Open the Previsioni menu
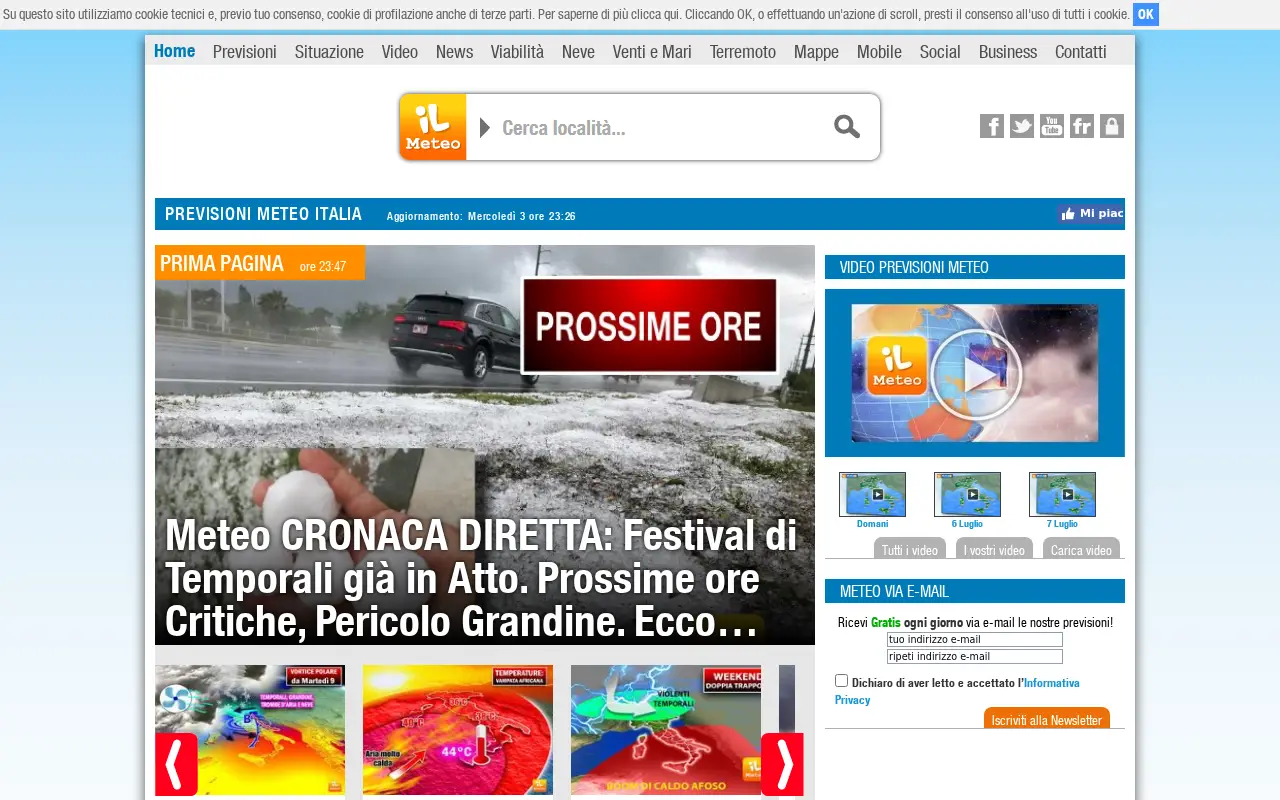1280x800 pixels. (x=245, y=52)
